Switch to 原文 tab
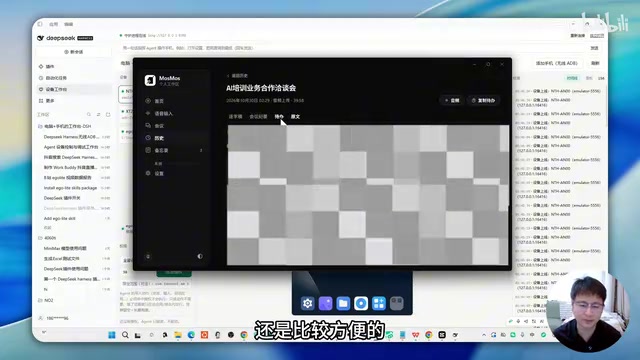 click(295, 117)
